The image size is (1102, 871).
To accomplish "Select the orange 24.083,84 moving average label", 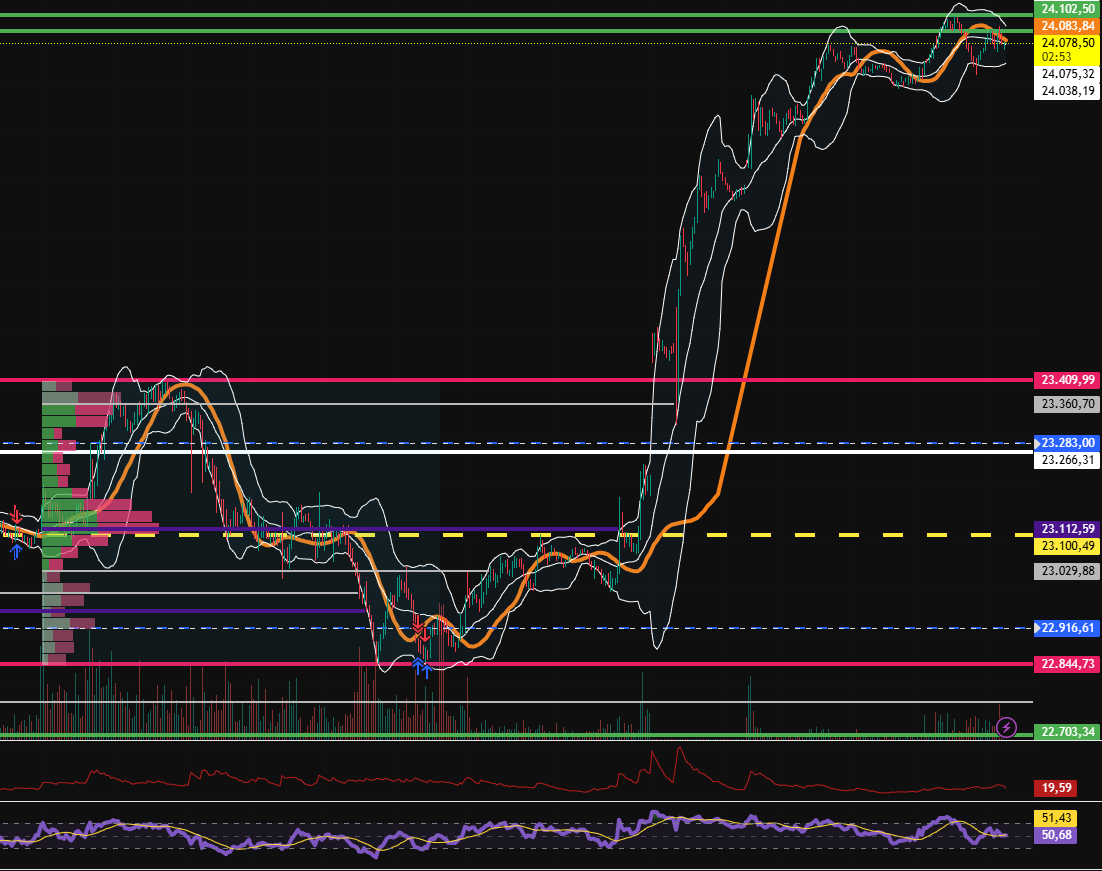I will pyautogui.click(x=1067, y=25).
